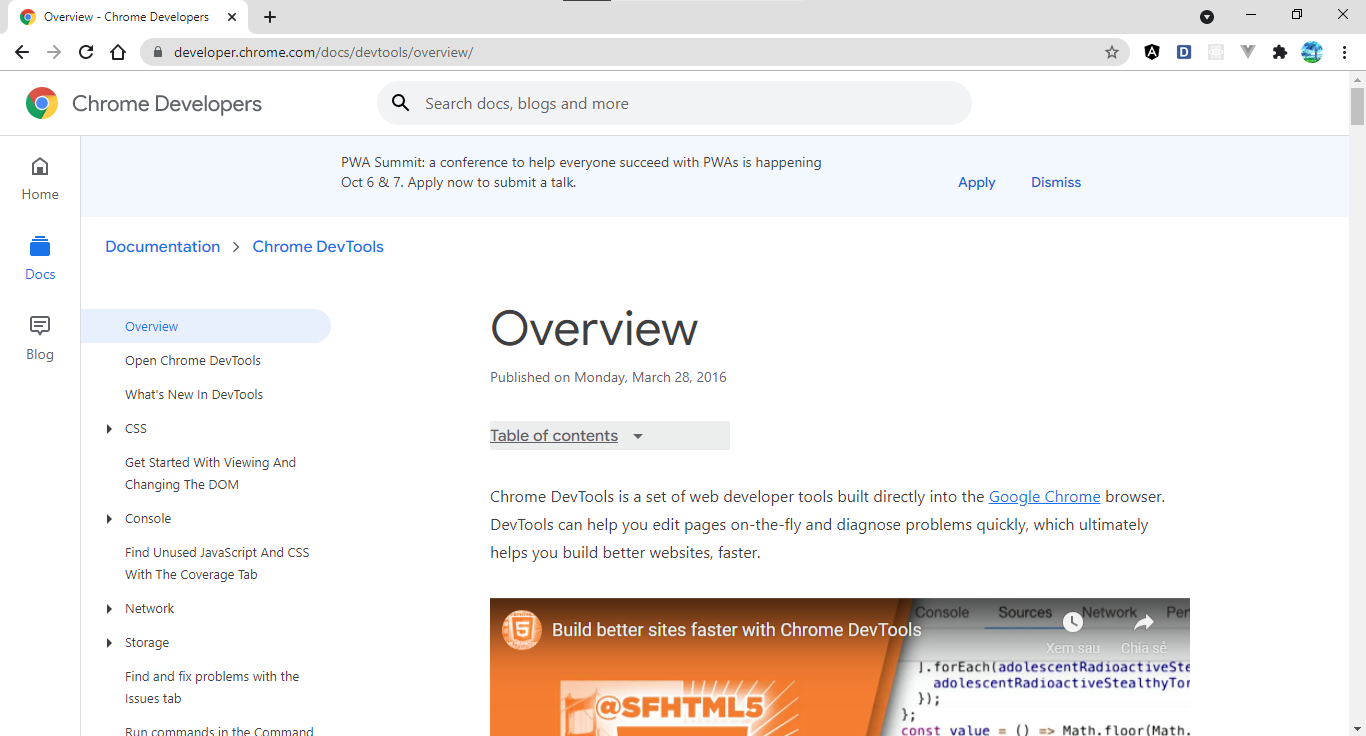
Task: Click the page vertical scrollbar thumb
Action: [1357, 106]
